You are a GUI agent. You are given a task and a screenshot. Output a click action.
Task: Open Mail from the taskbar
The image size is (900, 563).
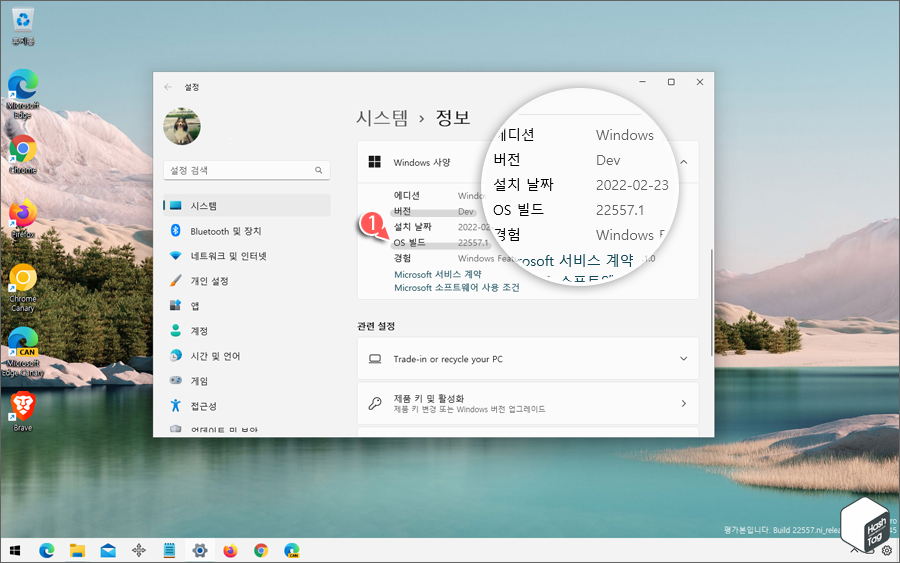[x=108, y=551]
